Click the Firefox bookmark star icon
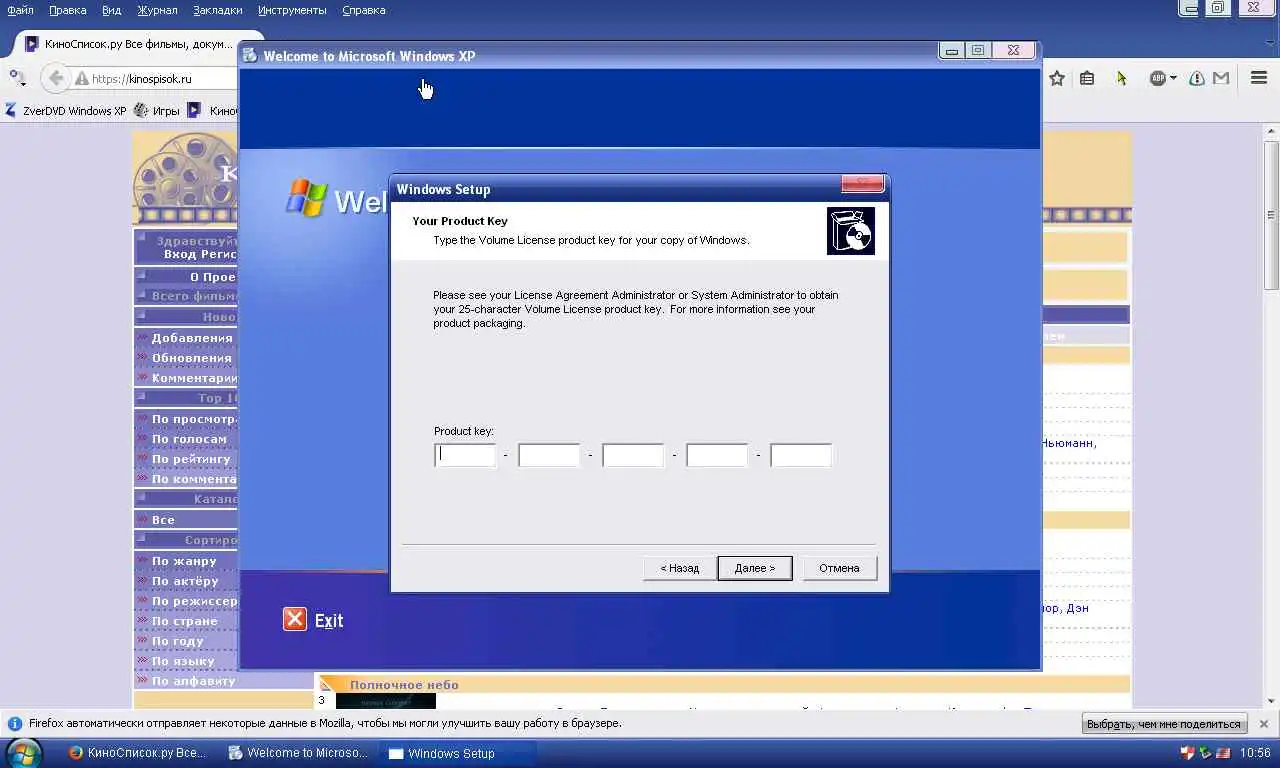This screenshot has height=768, width=1280. (1057, 78)
